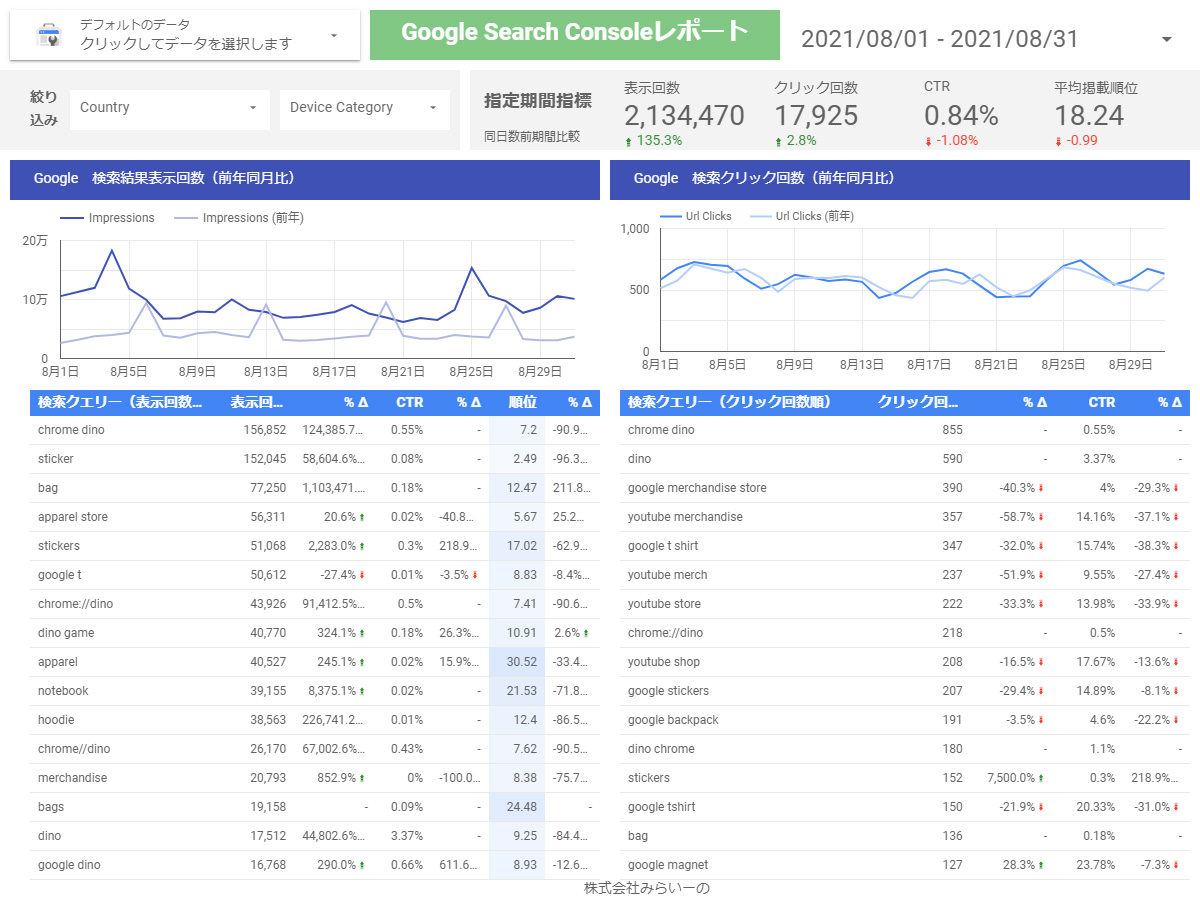Click the red arrow beside -51.9% for youtube merch

[x=1041, y=575]
